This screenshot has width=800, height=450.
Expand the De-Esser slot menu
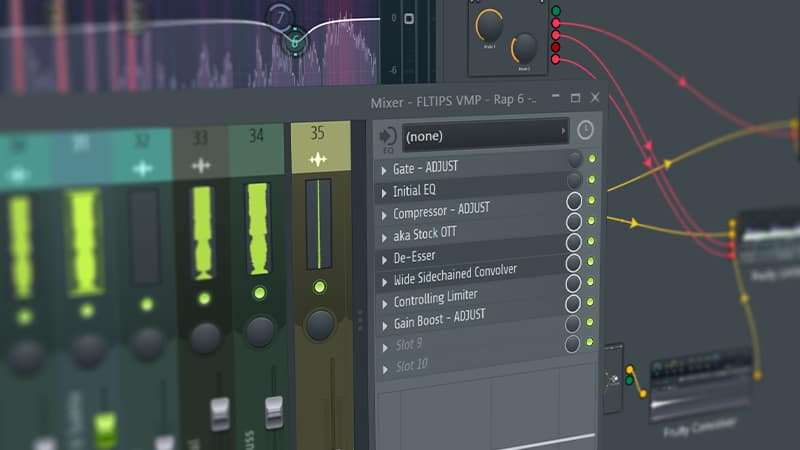point(384,260)
